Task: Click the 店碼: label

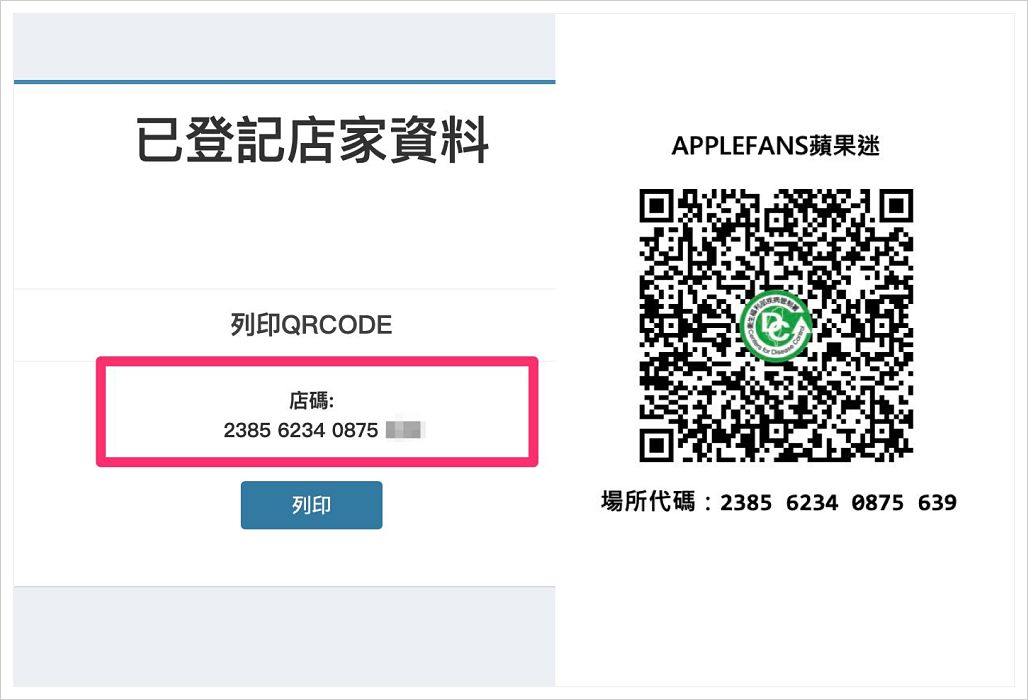Action: coord(311,400)
